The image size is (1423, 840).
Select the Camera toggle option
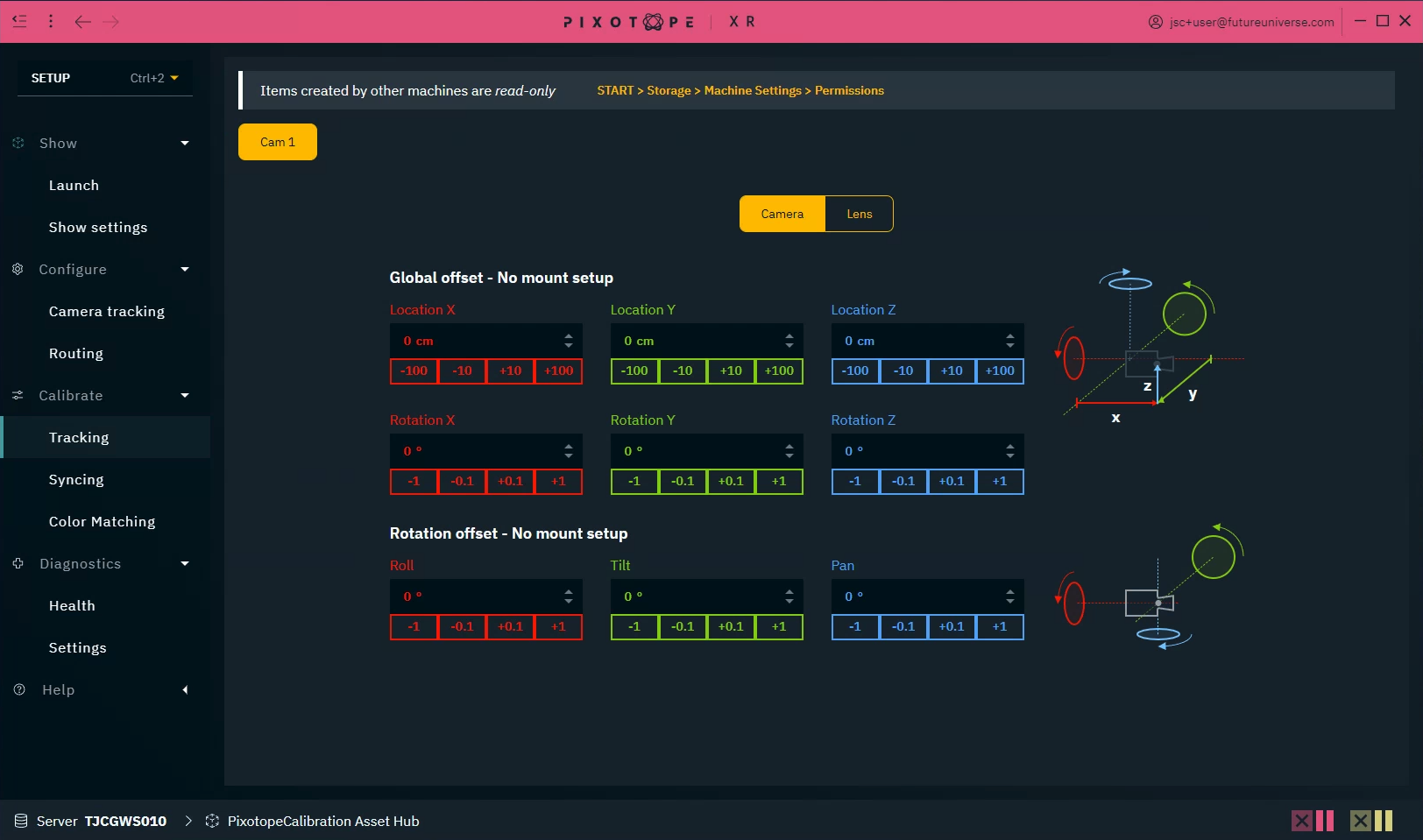[782, 214]
